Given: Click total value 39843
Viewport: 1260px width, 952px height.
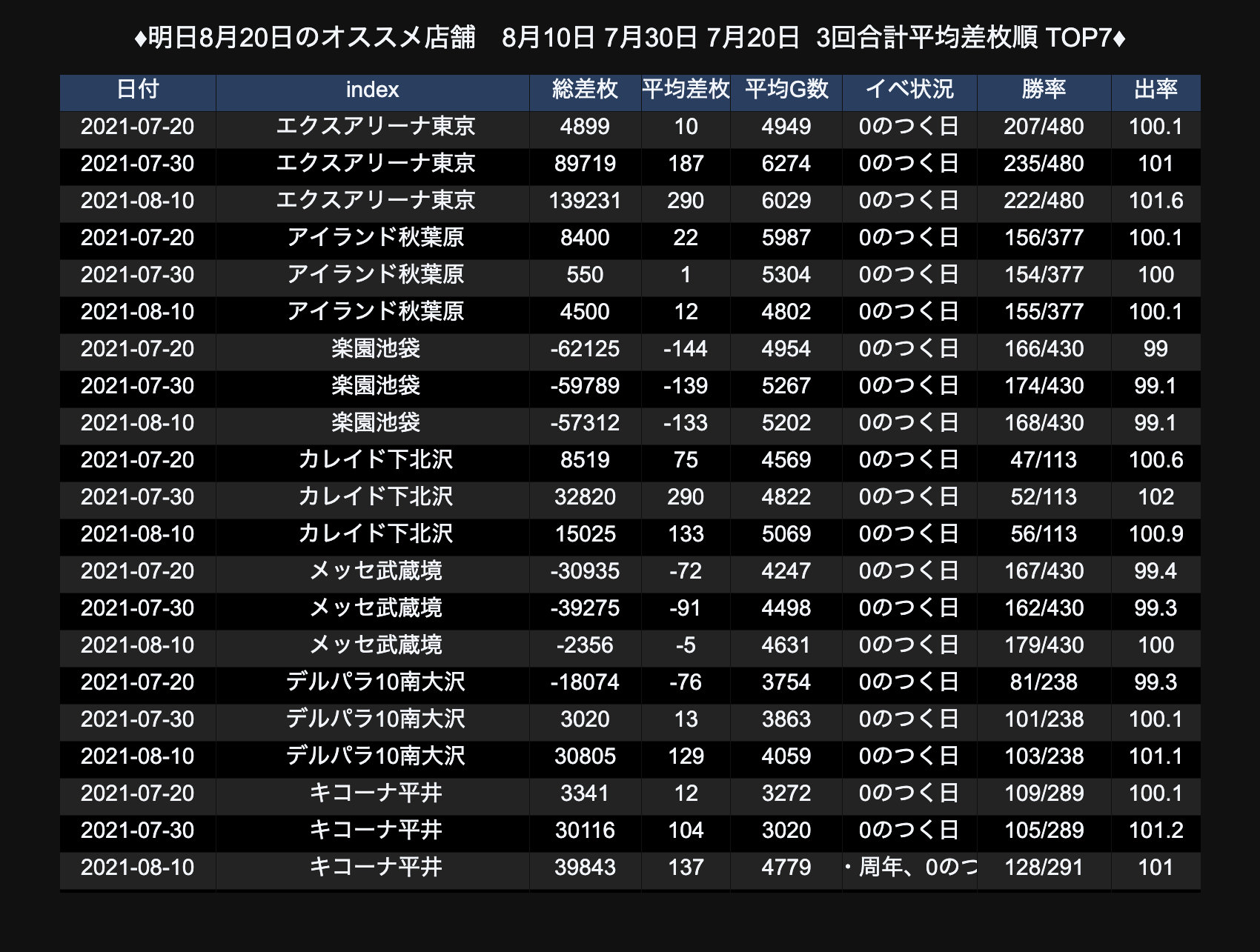Looking at the screenshot, I should (585, 868).
